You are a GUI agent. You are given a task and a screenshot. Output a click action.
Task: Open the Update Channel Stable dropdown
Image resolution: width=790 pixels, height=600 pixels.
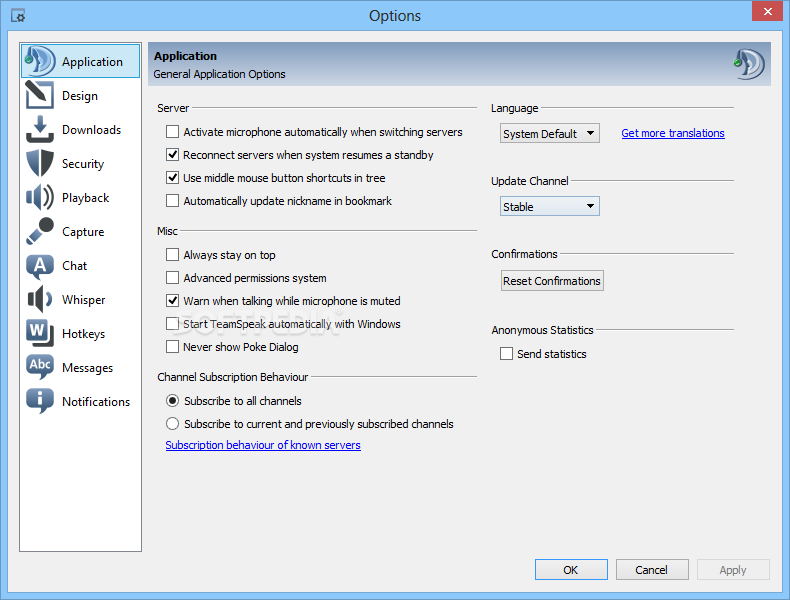click(550, 207)
